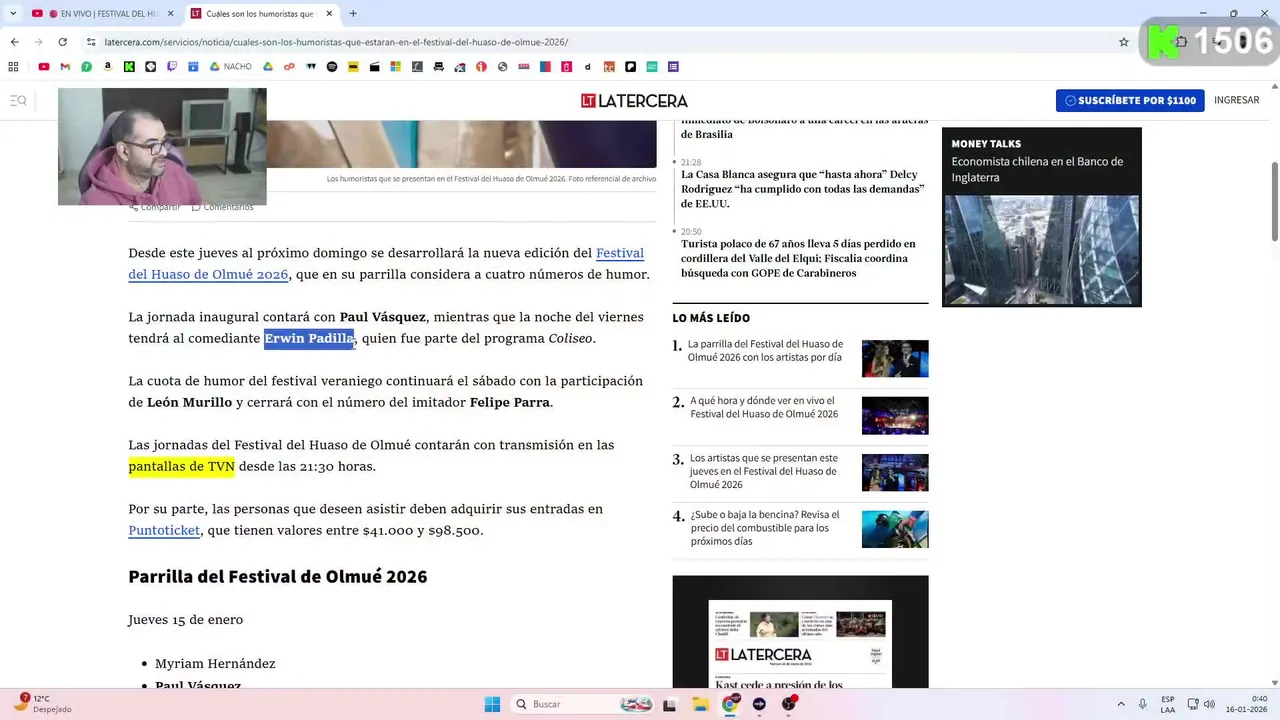Close the Cuáles son los humoristas tab
This screenshot has height=720, width=1280.
click(328, 14)
